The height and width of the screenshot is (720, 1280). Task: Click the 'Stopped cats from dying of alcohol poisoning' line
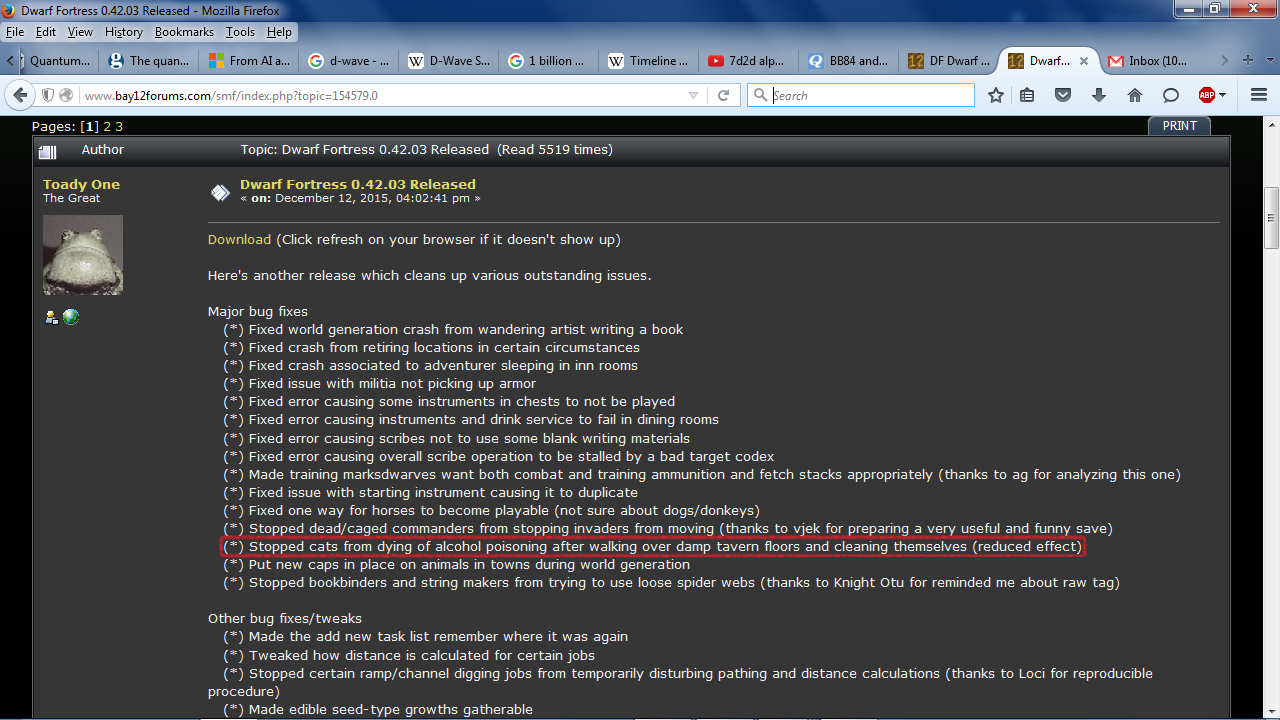(653, 547)
